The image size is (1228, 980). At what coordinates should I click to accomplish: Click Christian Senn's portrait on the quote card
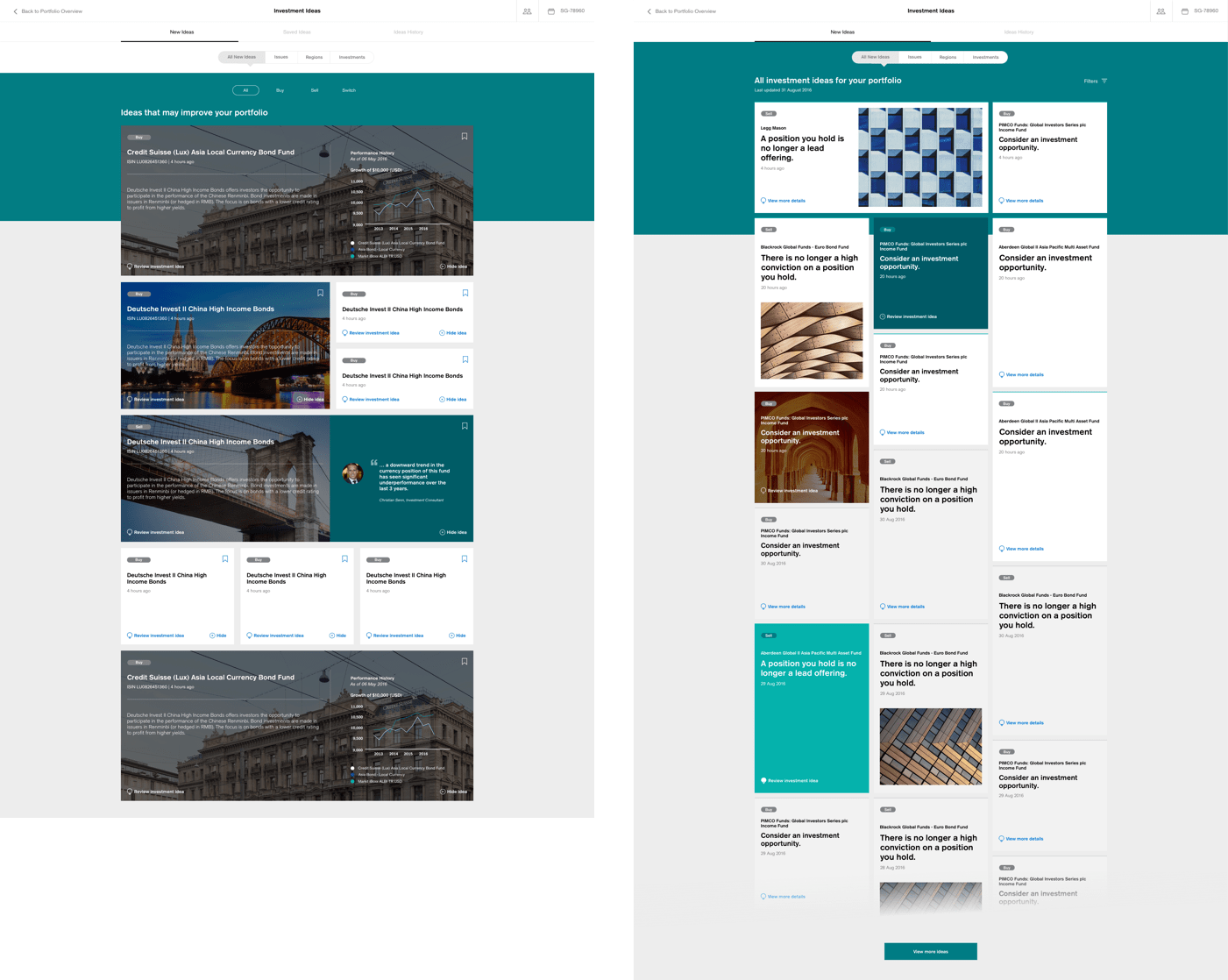tap(352, 473)
